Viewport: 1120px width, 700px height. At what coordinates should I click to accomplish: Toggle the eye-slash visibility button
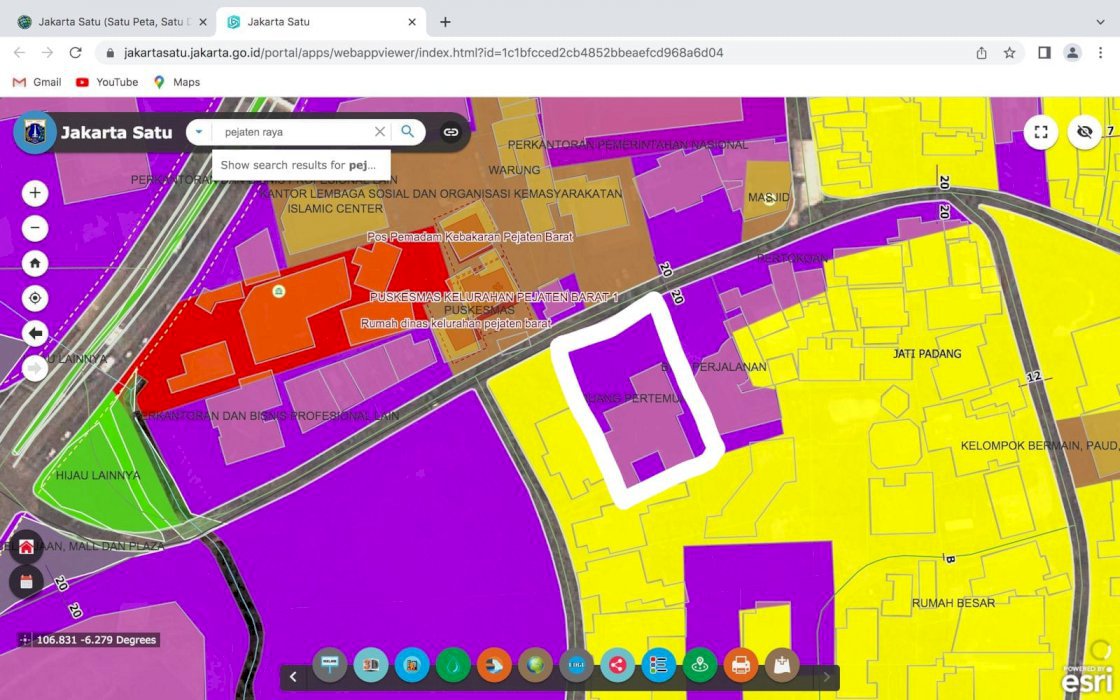[x=1084, y=132]
